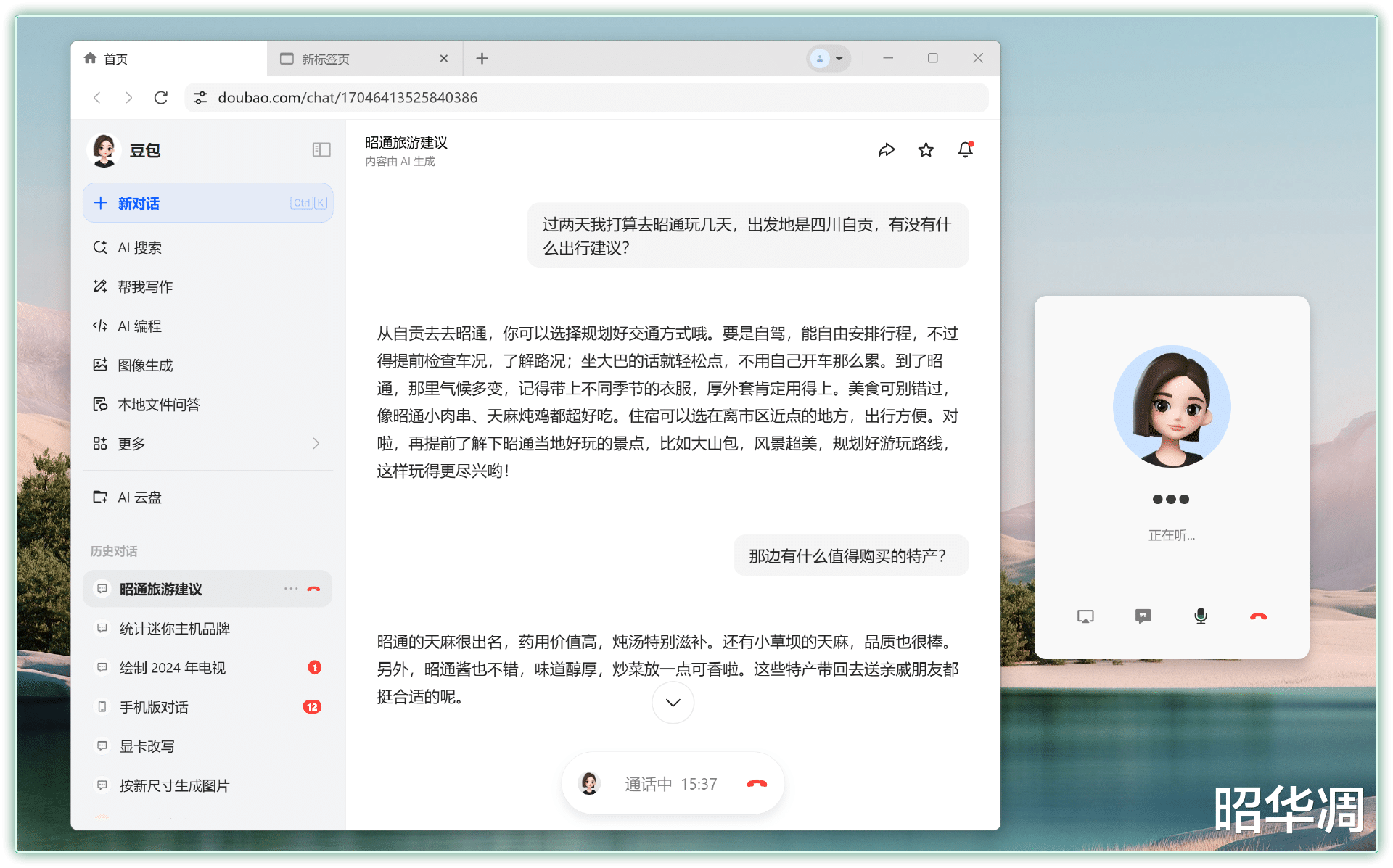Expand the 更多 menu chevron
The height and width of the screenshot is (868, 1393).
click(316, 443)
